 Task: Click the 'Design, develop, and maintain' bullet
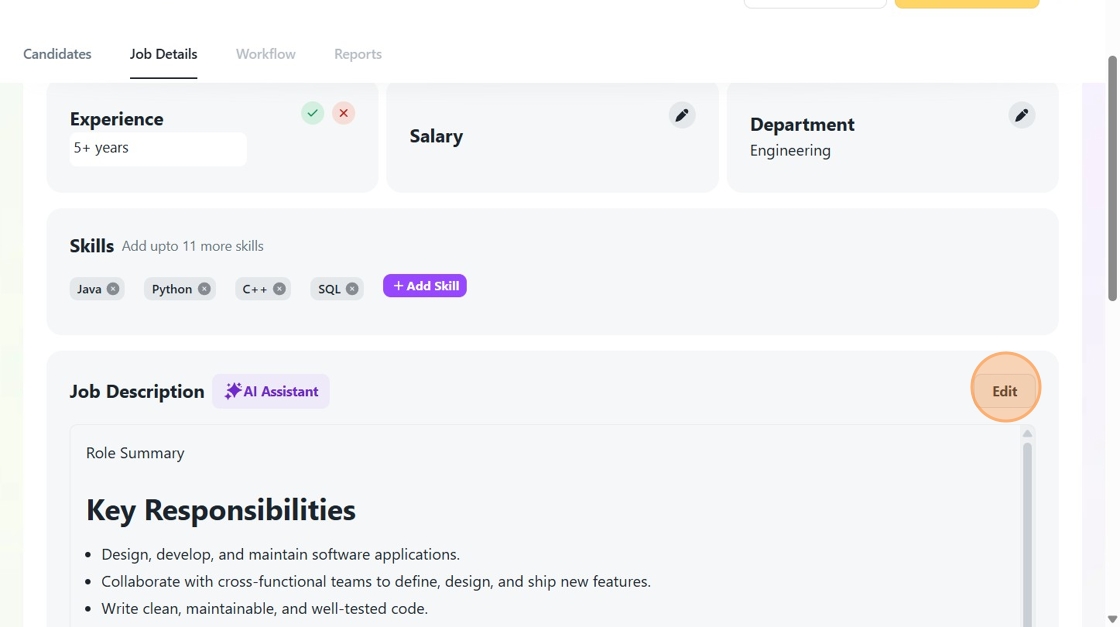[x=281, y=555]
